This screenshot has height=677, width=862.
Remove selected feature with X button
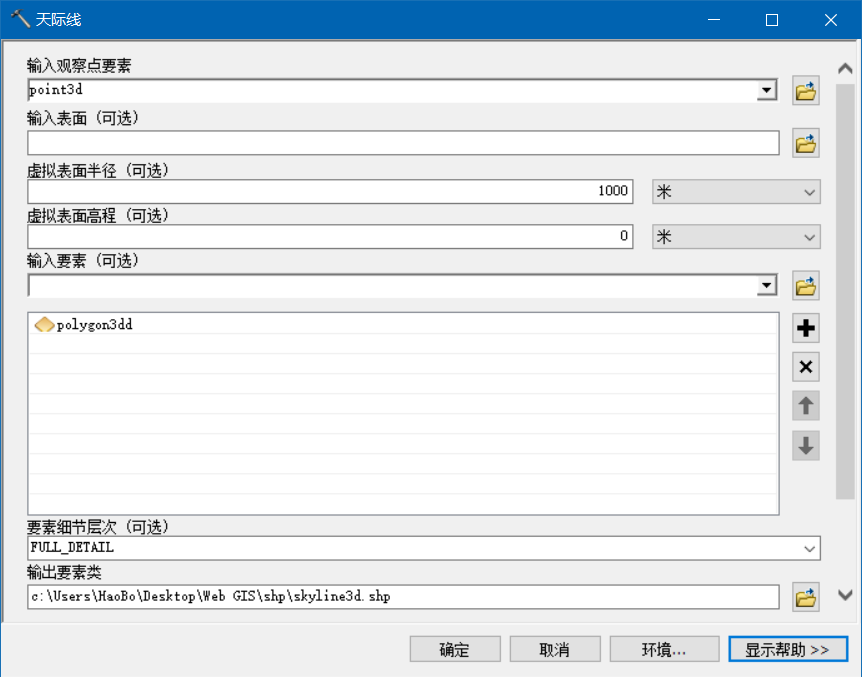[805, 367]
